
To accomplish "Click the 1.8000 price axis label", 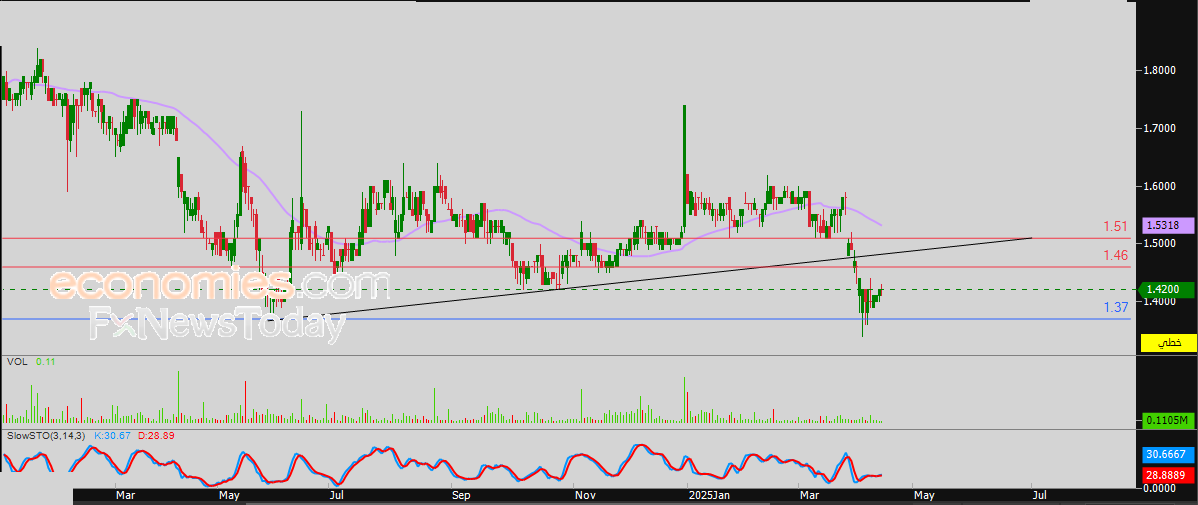I will tap(1160, 71).
